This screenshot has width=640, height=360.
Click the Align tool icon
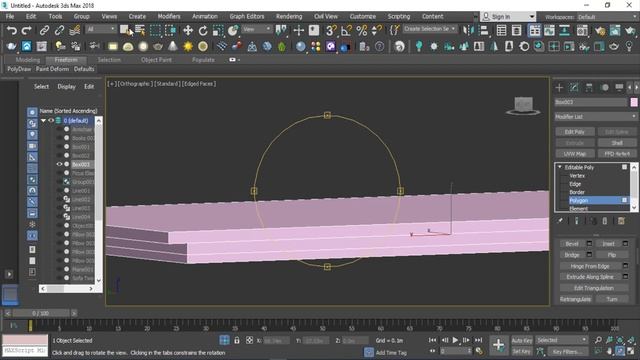click(484, 31)
